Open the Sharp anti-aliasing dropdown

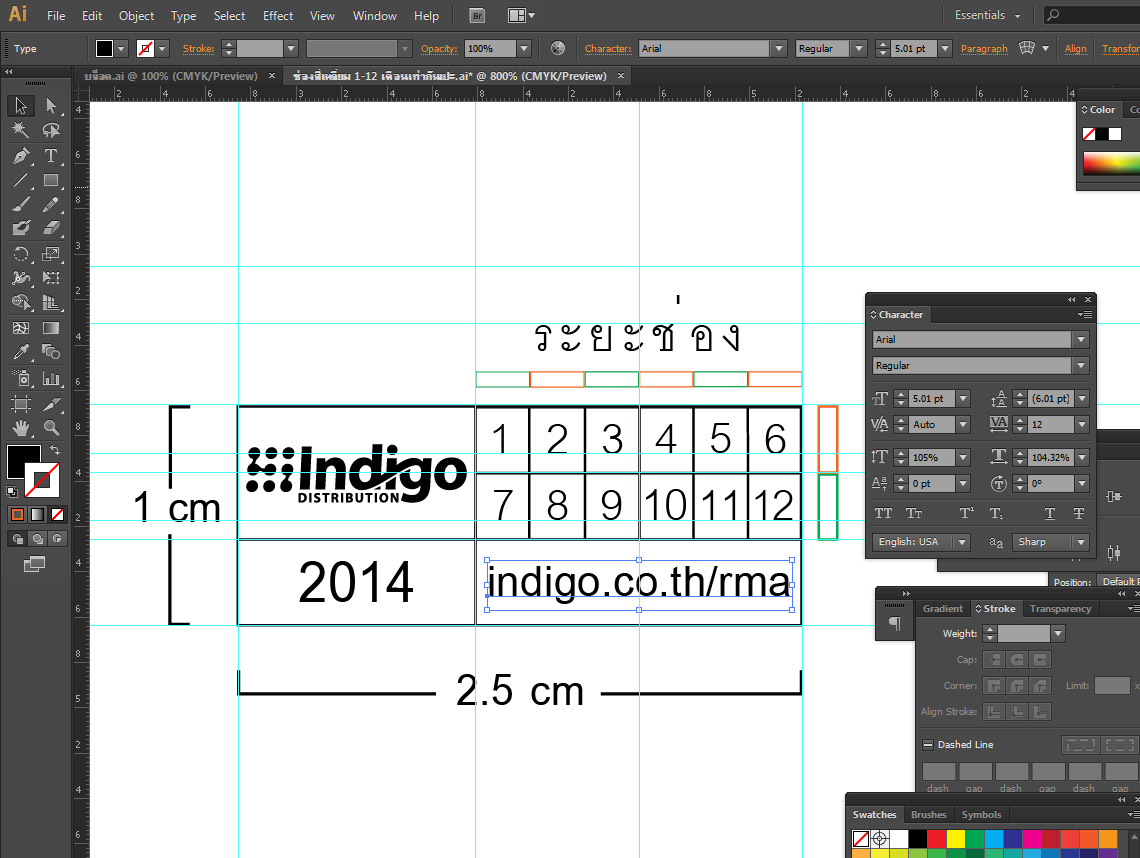click(1081, 542)
